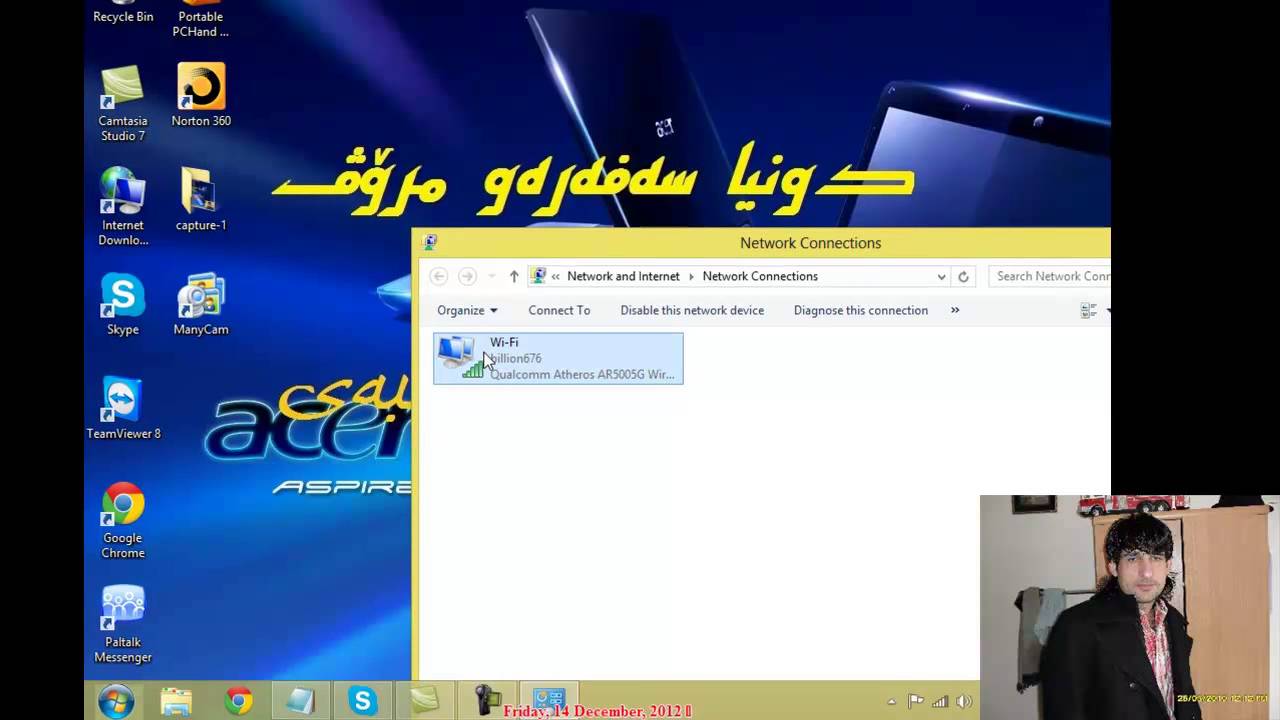Click the Windows Start orb
Screen dimensions: 1280x720
coord(116,701)
